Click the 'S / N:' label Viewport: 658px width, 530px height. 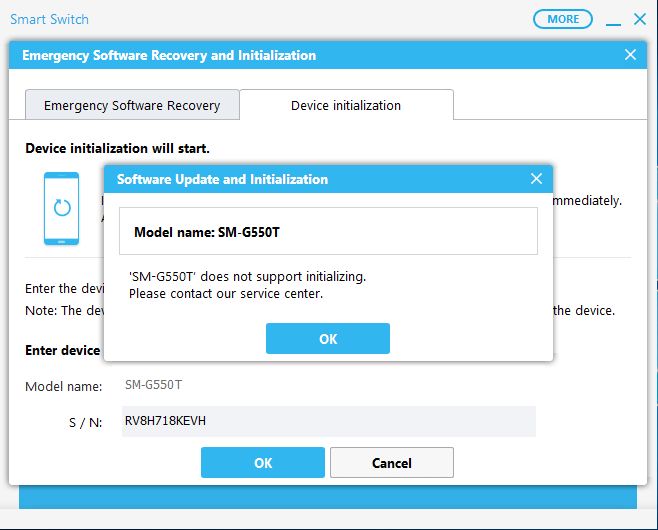(x=86, y=422)
